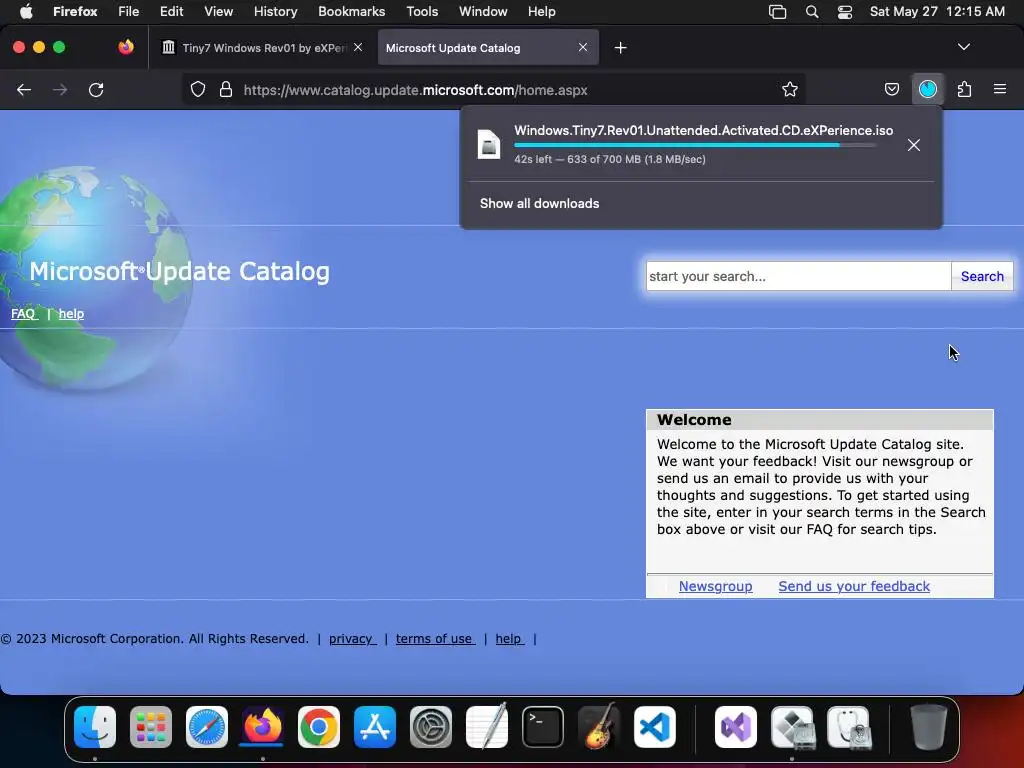Open the FAQ link
Screen dimensions: 1024x768
point(24,313)
